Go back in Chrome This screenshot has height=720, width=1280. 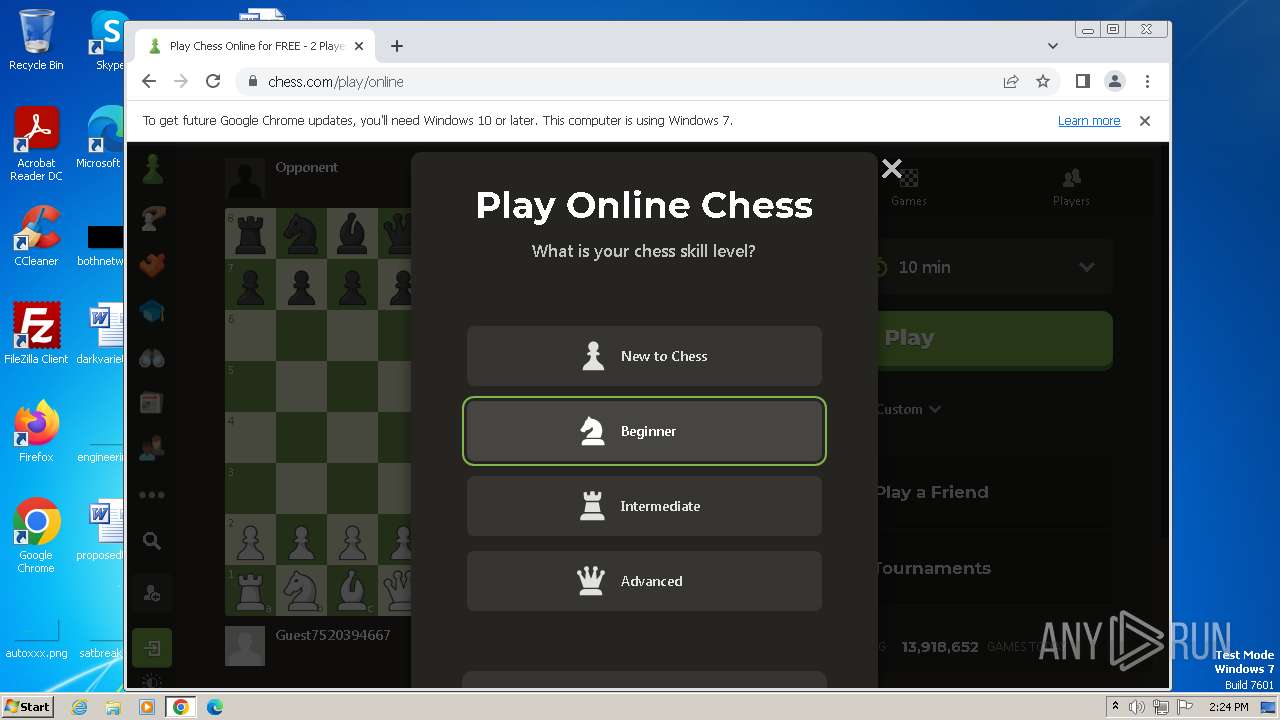[149, 81]
